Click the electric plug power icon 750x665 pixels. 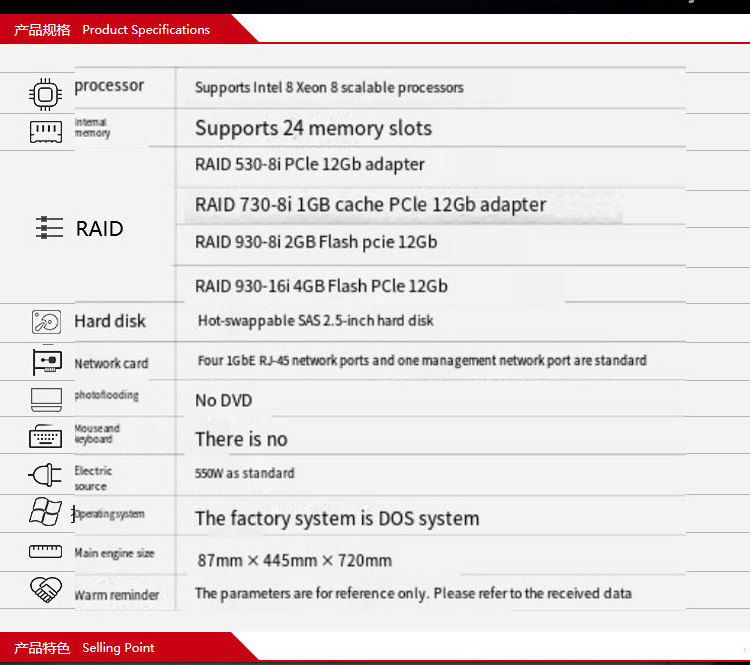point(46,474)
